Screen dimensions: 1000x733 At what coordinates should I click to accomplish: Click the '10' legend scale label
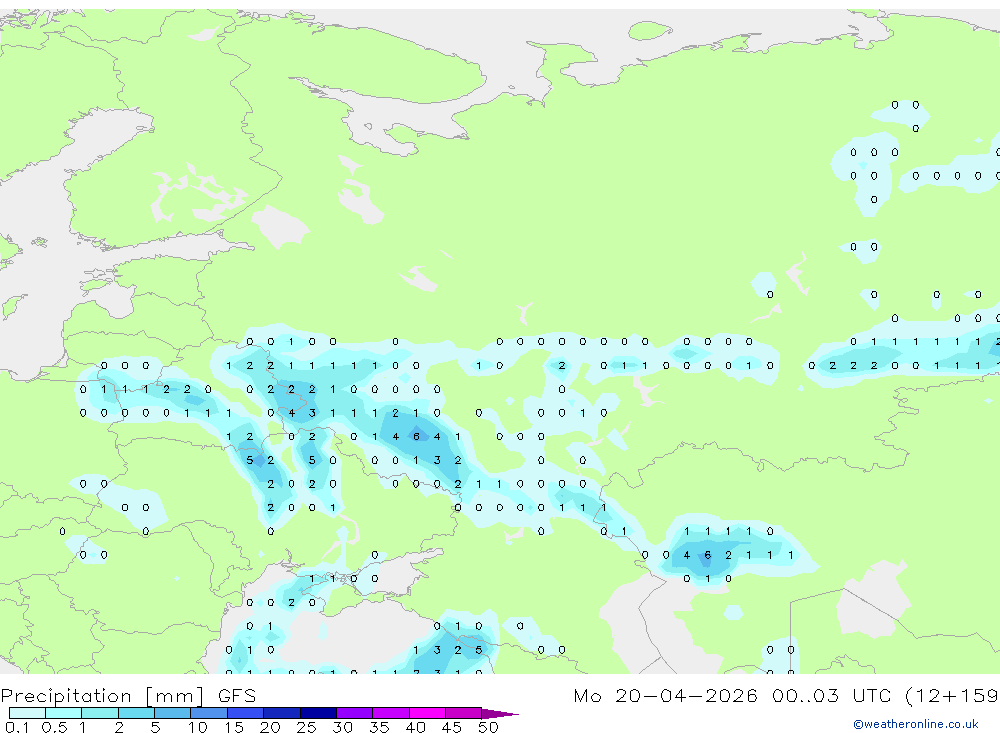(198, 727)
